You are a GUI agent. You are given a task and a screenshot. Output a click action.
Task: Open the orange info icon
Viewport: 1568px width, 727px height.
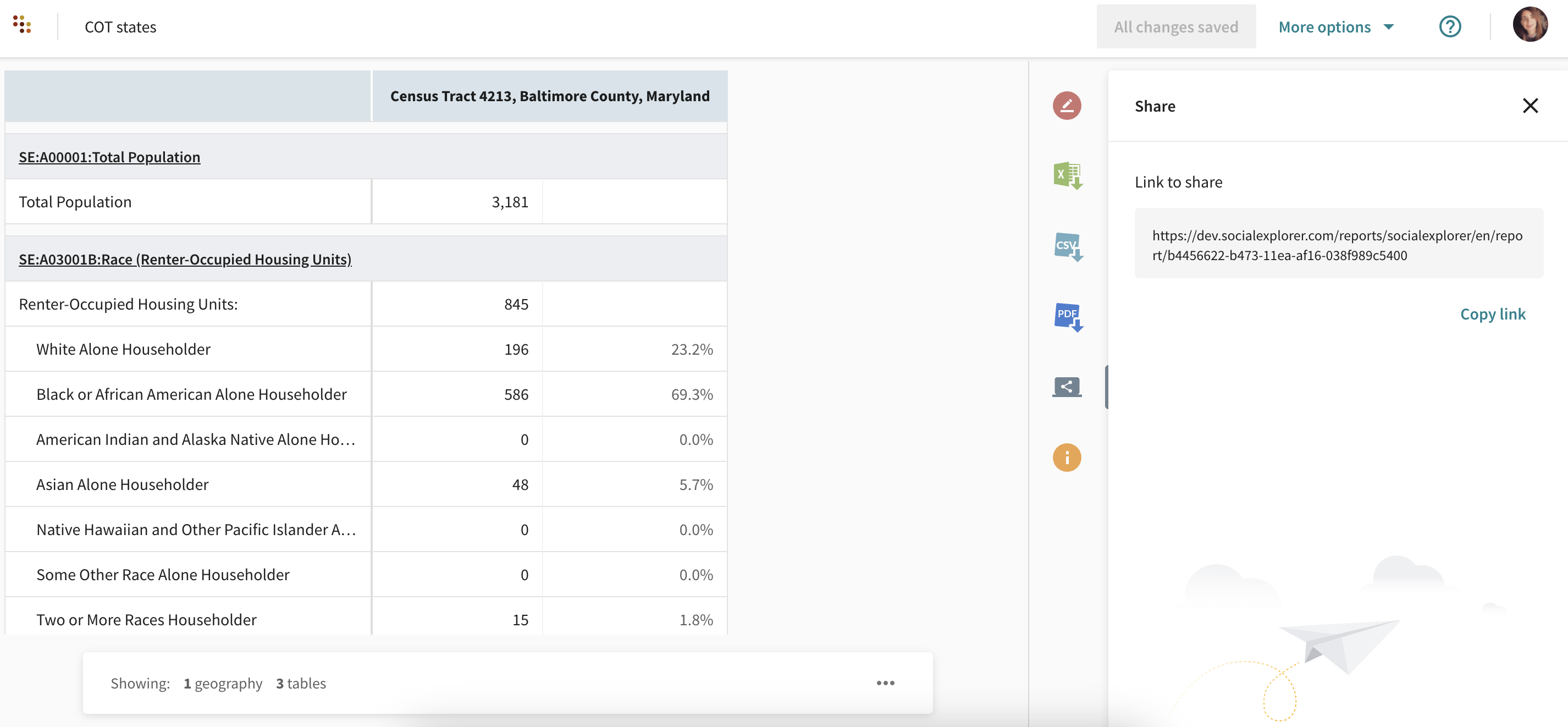[1067, 458]
